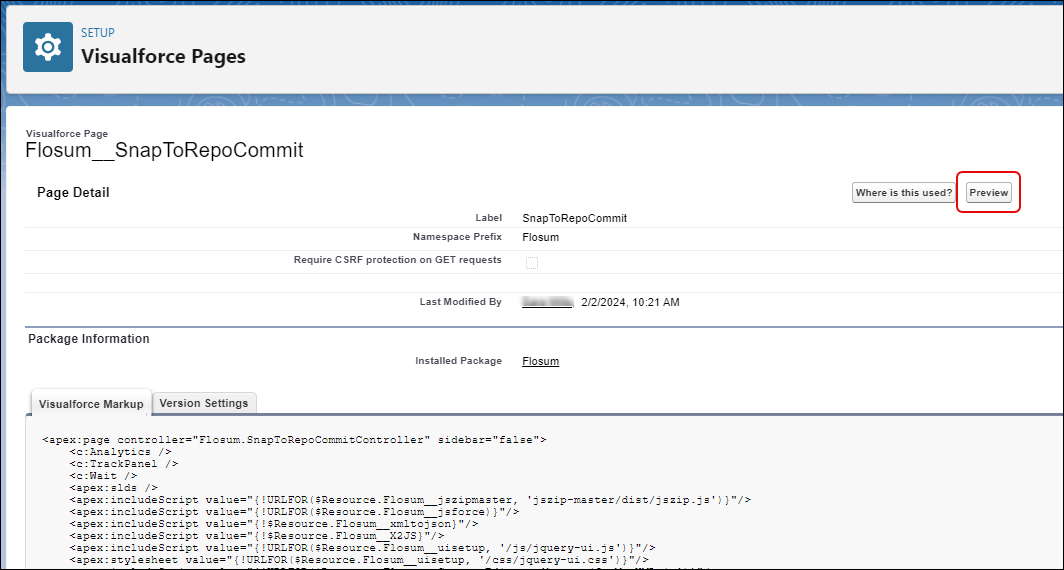Click the SETUP breadcrumb text
The image size is (1064, 570).
coord(98,33)
